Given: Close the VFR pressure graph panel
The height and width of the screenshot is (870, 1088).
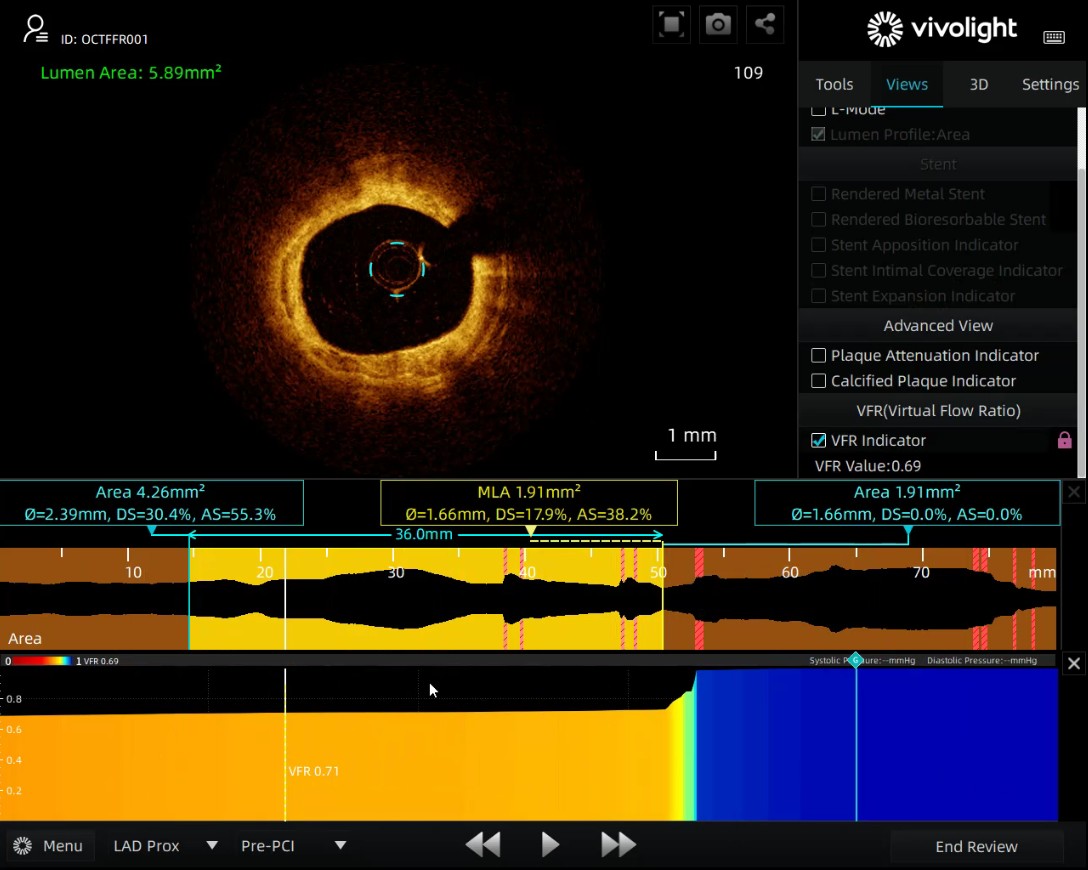Looking at the screenshot, I should coord(1073,663).
